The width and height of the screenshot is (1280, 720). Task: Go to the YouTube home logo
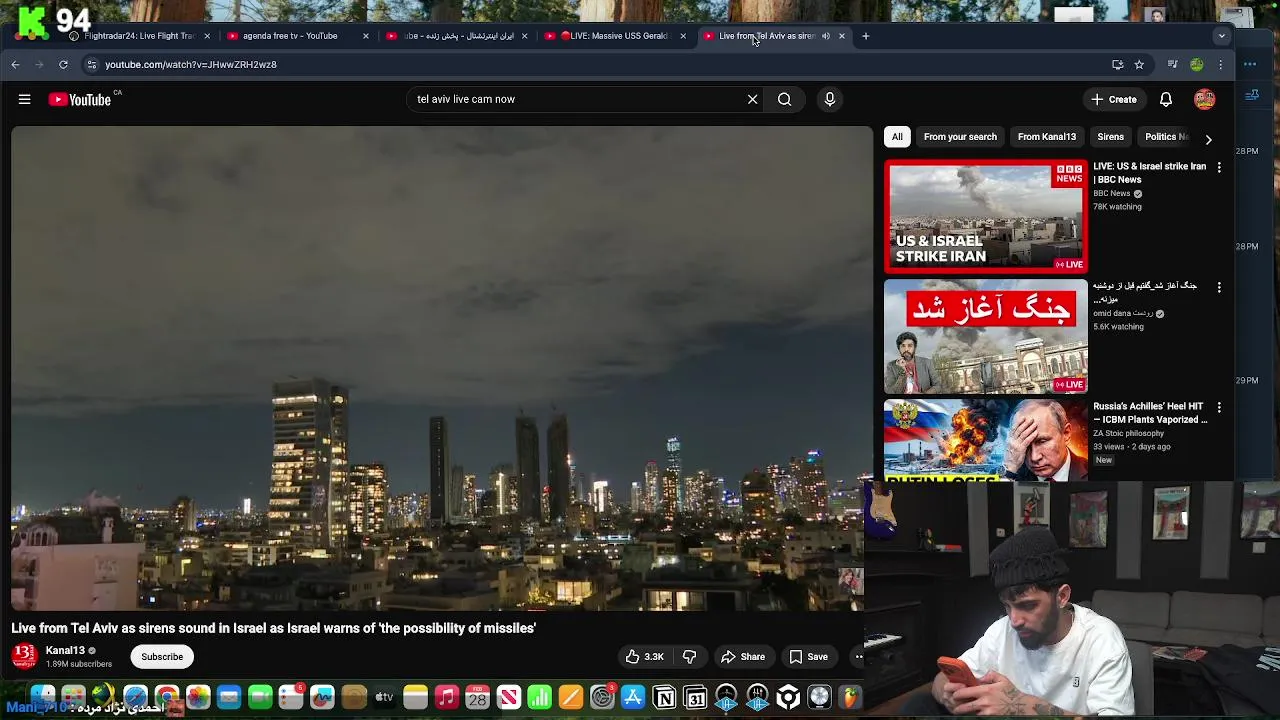[79, 99]
